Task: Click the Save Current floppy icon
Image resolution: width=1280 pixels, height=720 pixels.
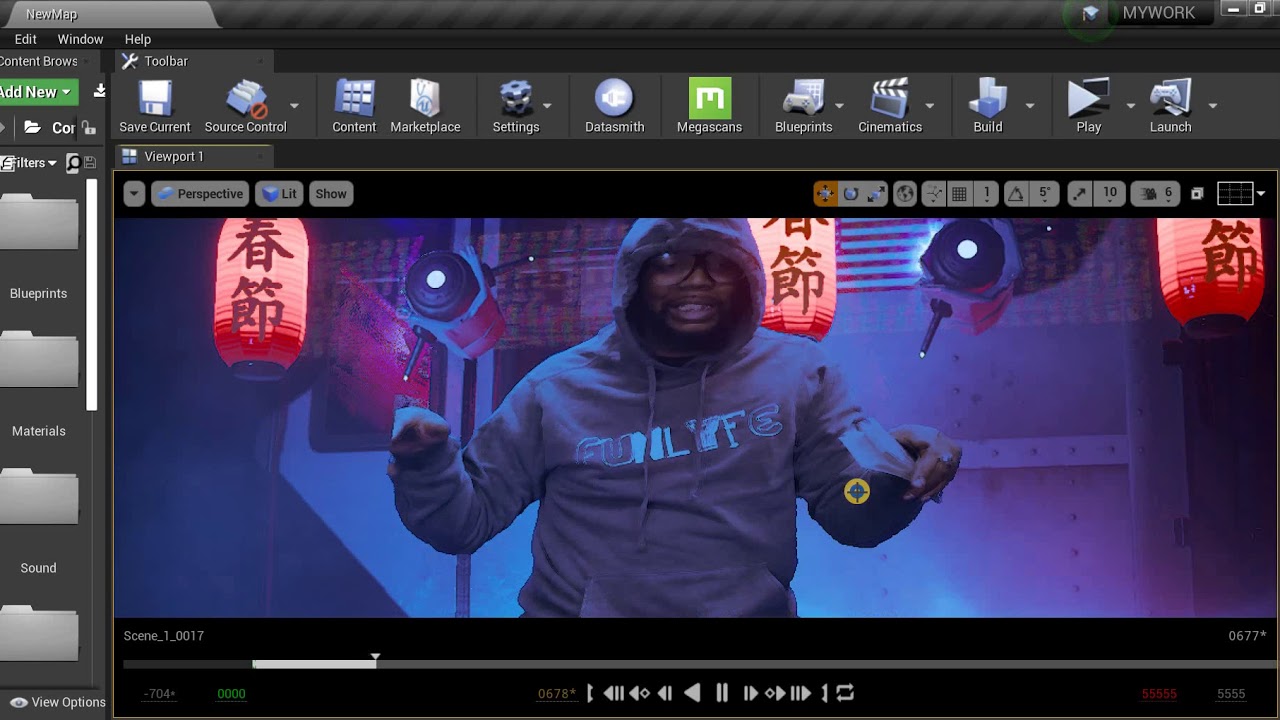Action: (x=155, y=98)
